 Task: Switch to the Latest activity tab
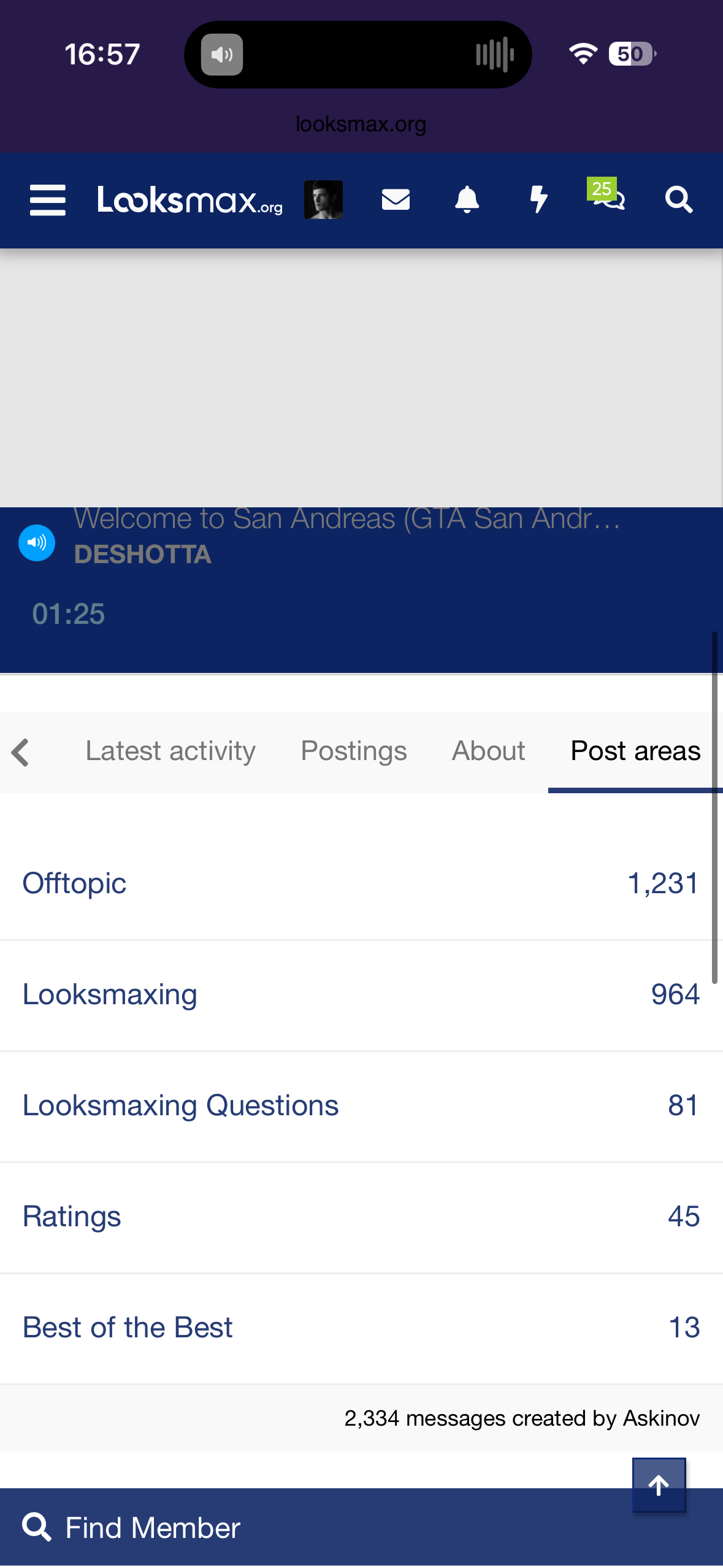[170, 751]
